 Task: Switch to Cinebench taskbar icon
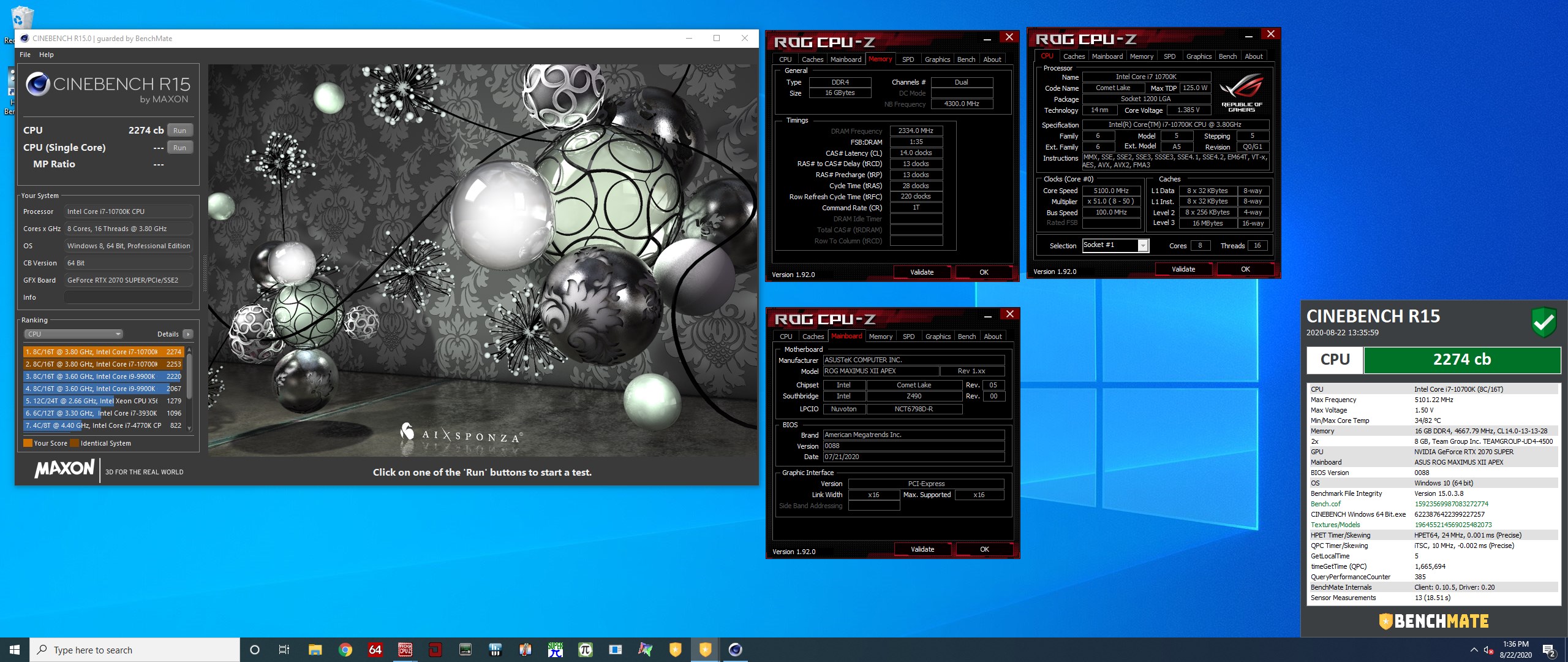[735, 650]
